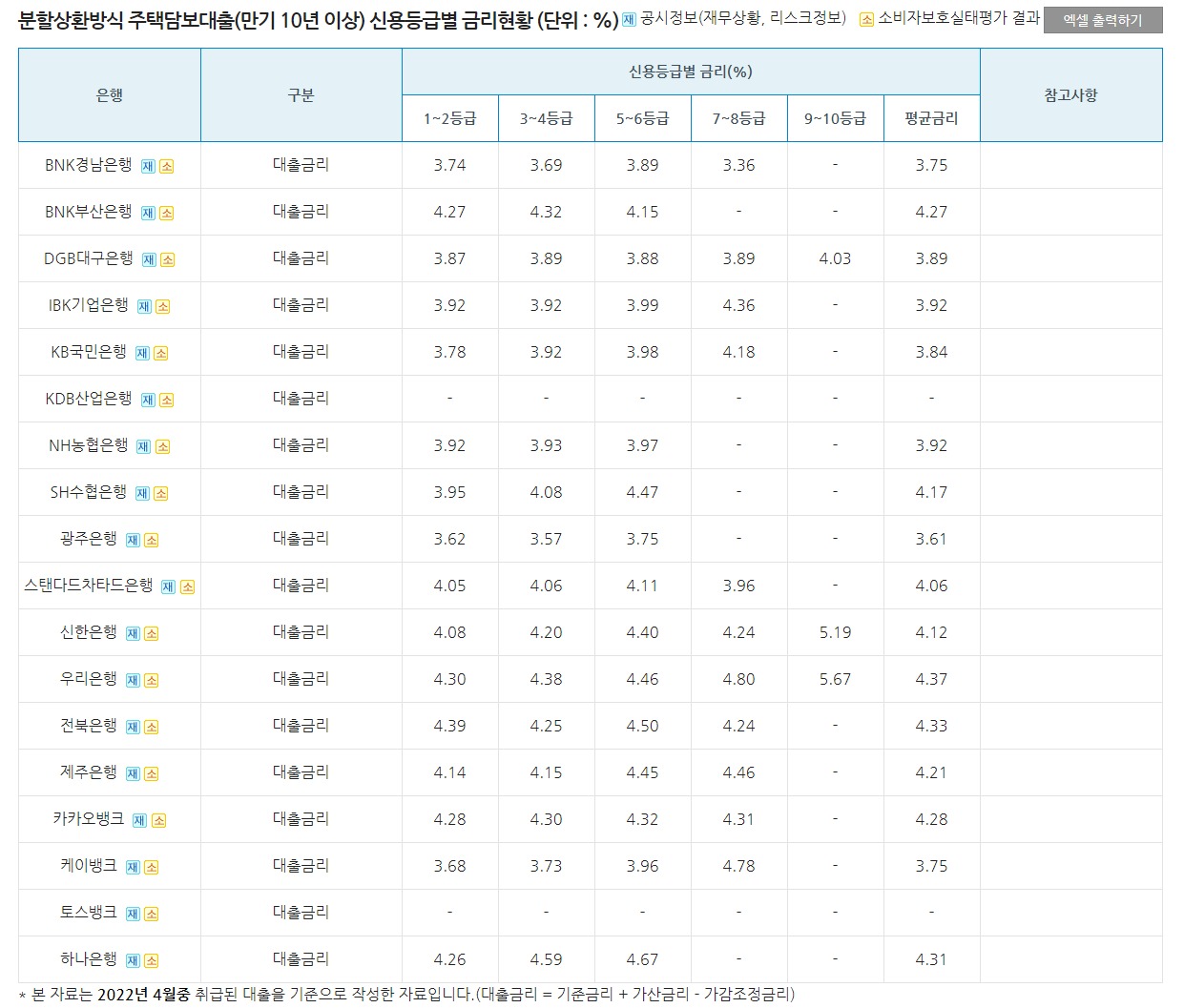Open 제주은행 financial disclosure icon (재)
The height and width of the screenshot is (1008, 1184).
(x=133, y=773)
